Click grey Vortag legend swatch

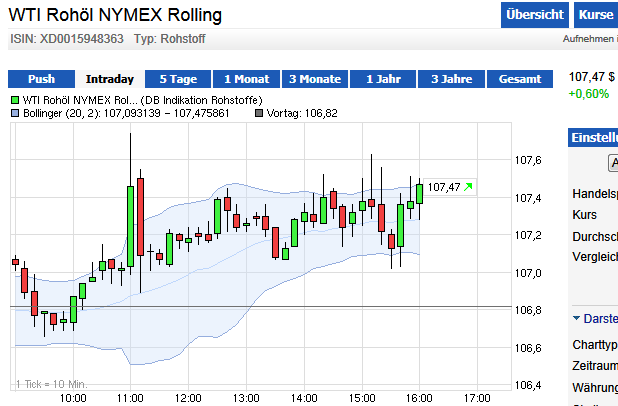(259, 114)
